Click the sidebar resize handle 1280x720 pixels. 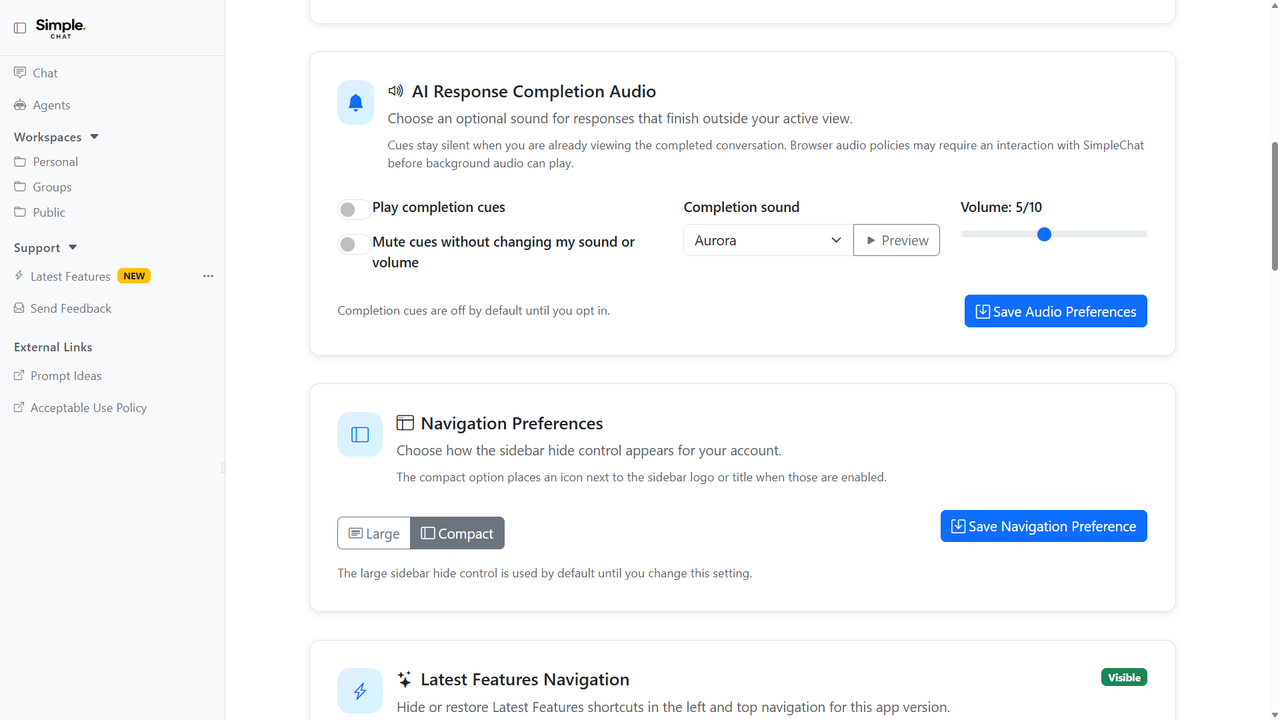(224, 467)
